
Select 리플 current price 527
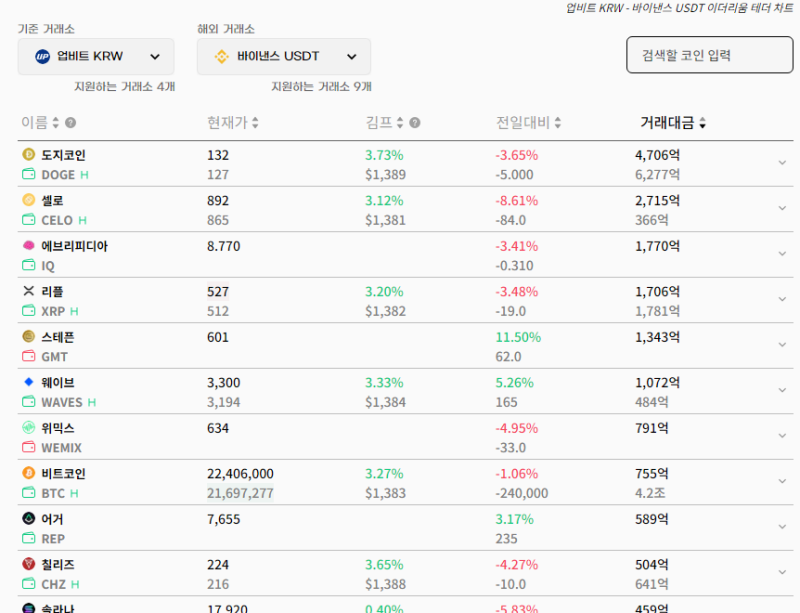click(218, 292)
